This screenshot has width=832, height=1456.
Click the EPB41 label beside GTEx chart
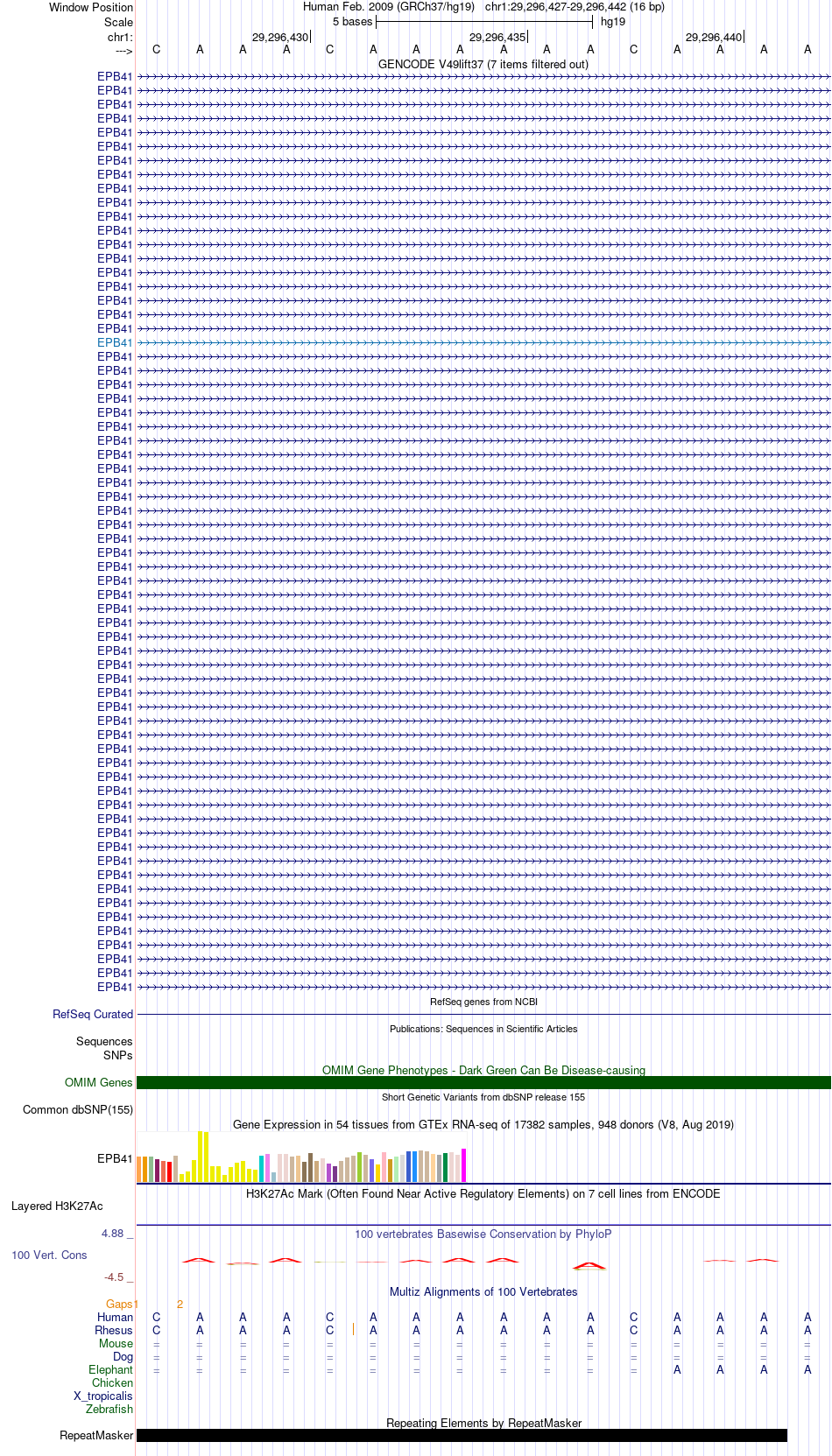coord(115,1158)
